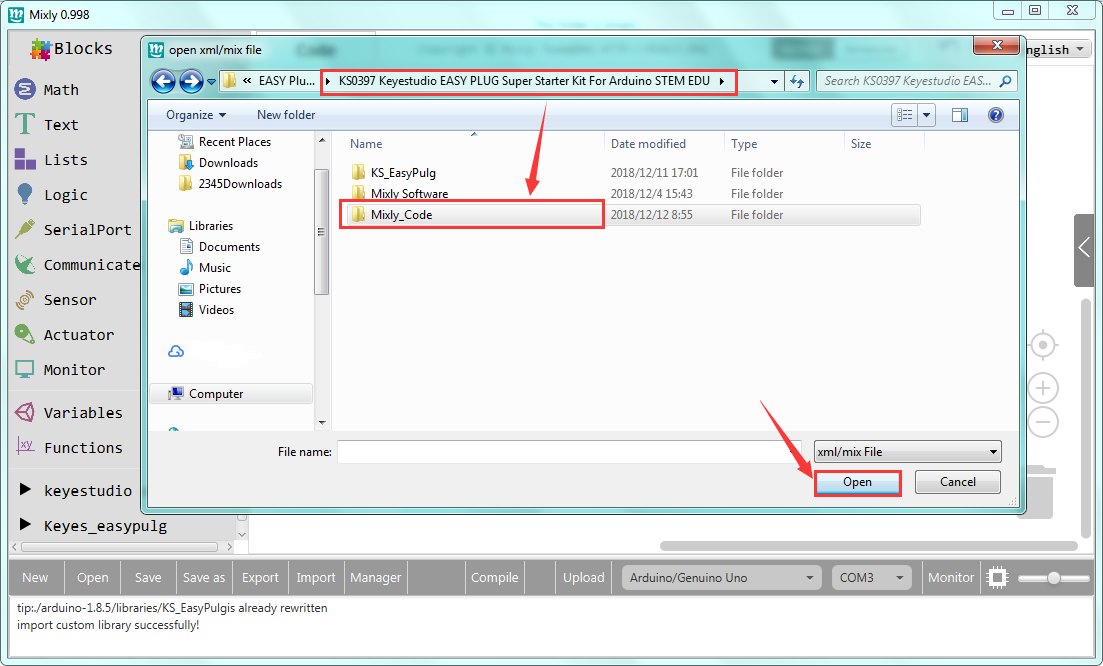
Task: Click the refresh folder icon beside address bar
Action: pyautogui.click(x=796, y=82)
